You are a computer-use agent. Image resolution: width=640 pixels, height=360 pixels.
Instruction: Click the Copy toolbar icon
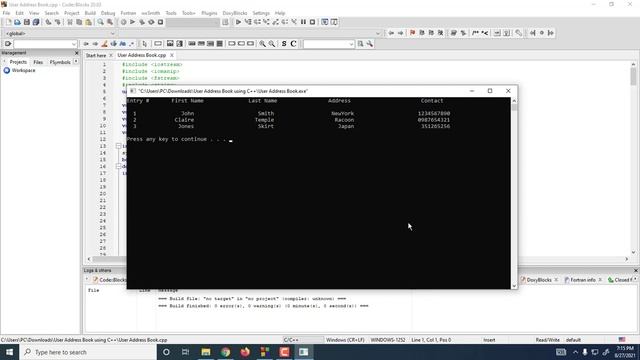point(79,22)
